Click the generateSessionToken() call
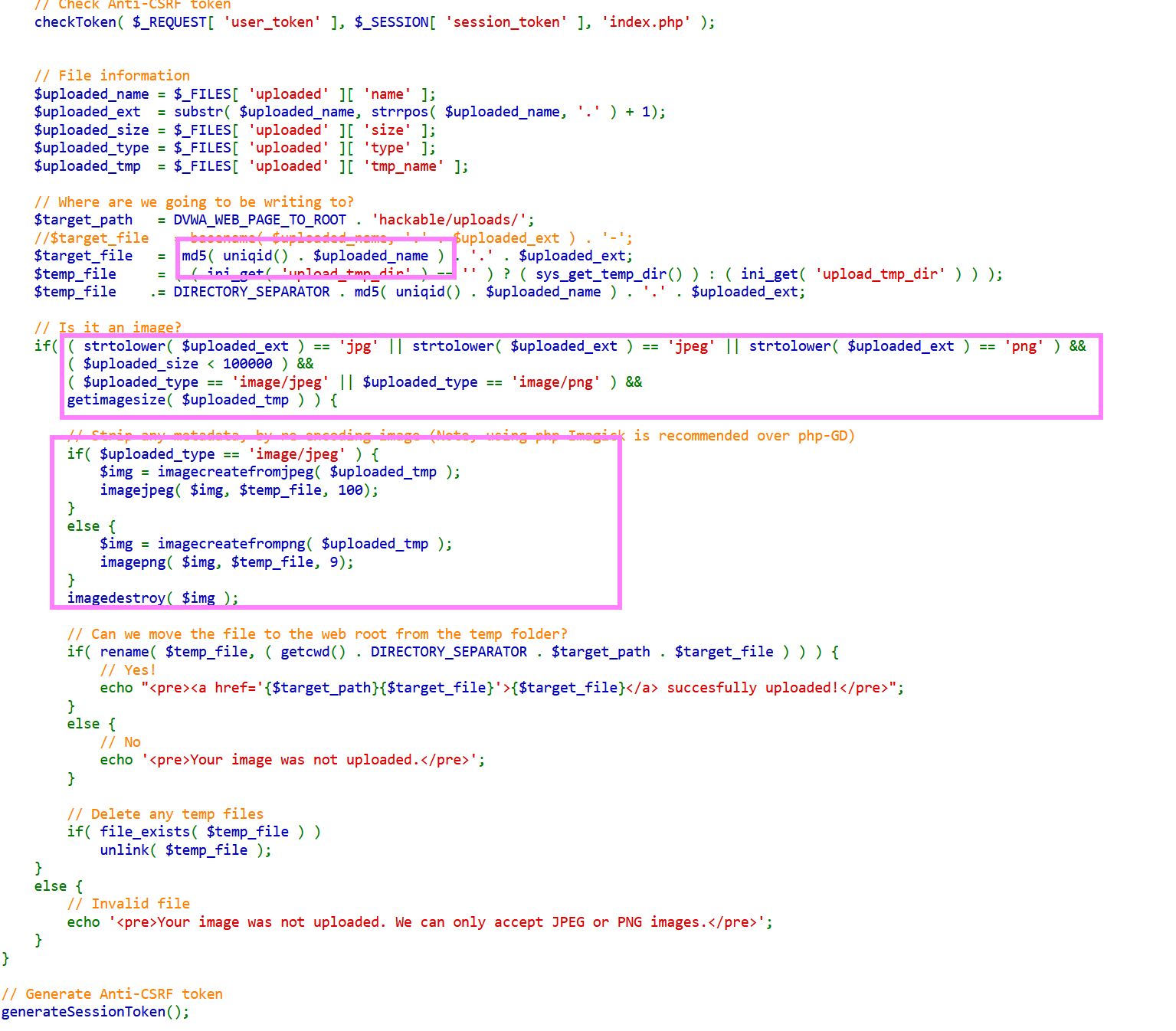This screenshot has width=1176, height=1031. coord(96,1012)
